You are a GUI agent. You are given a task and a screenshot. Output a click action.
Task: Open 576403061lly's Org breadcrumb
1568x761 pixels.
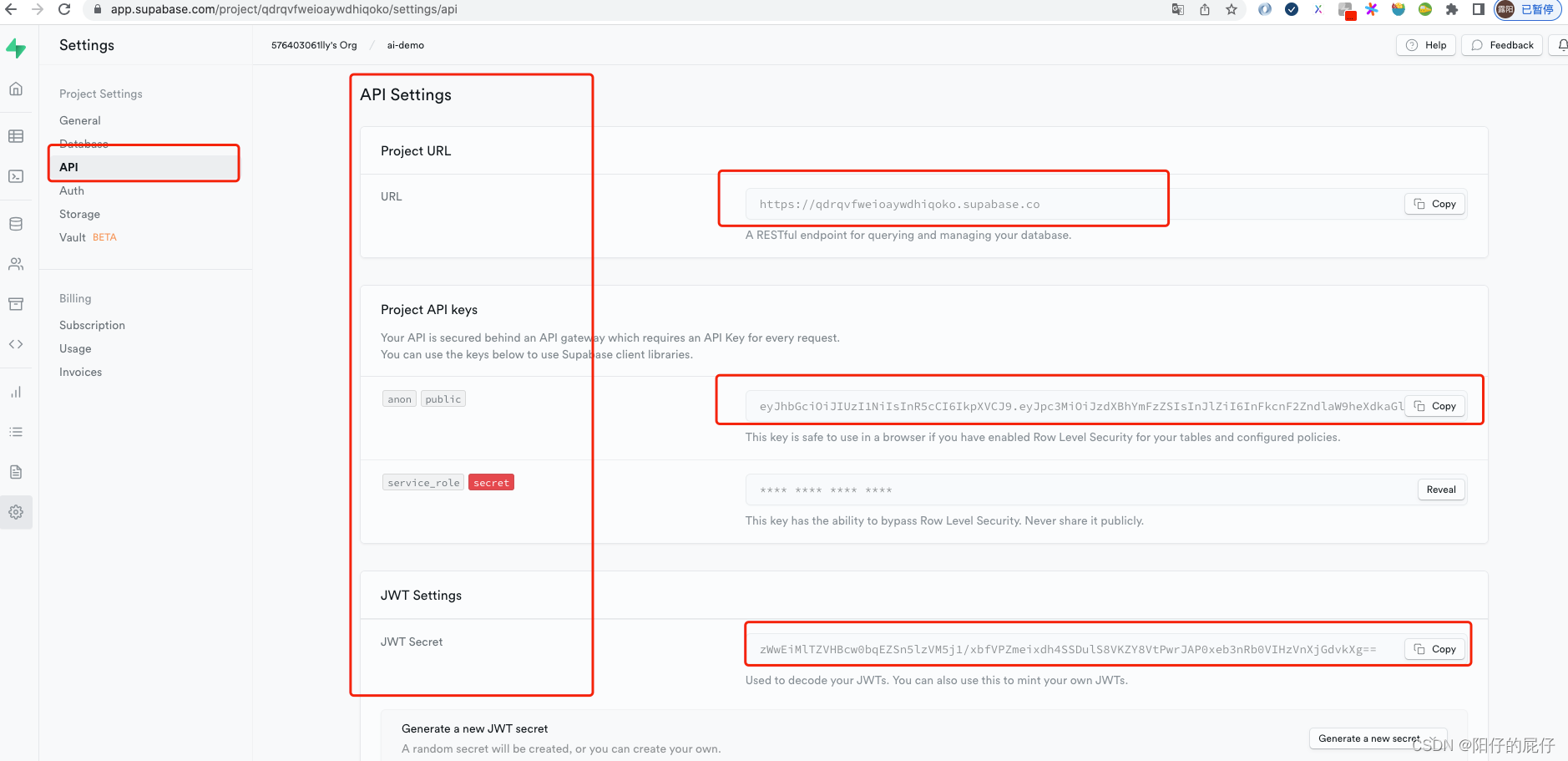pos(314,45)
